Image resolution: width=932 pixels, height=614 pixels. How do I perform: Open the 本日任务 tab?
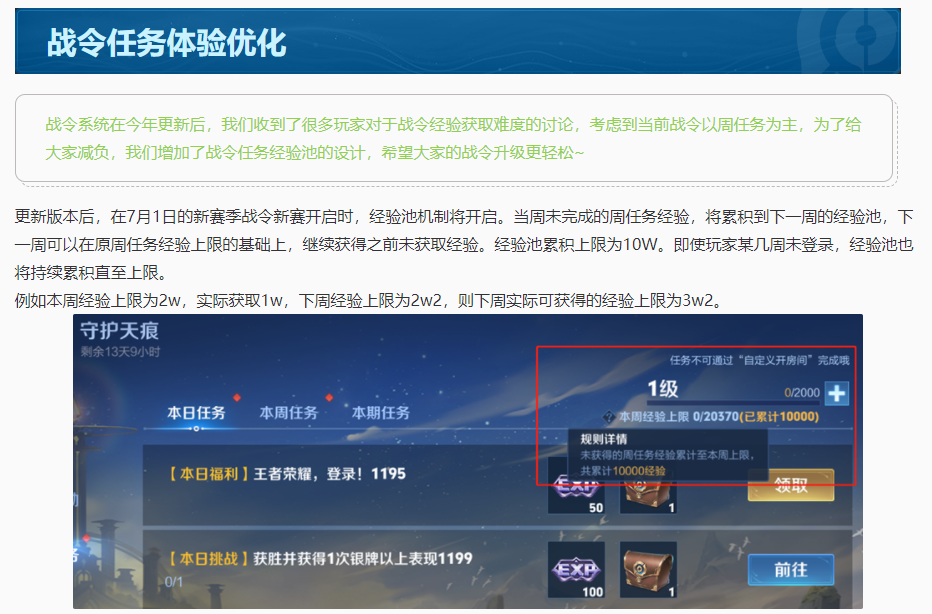point(196,413)
